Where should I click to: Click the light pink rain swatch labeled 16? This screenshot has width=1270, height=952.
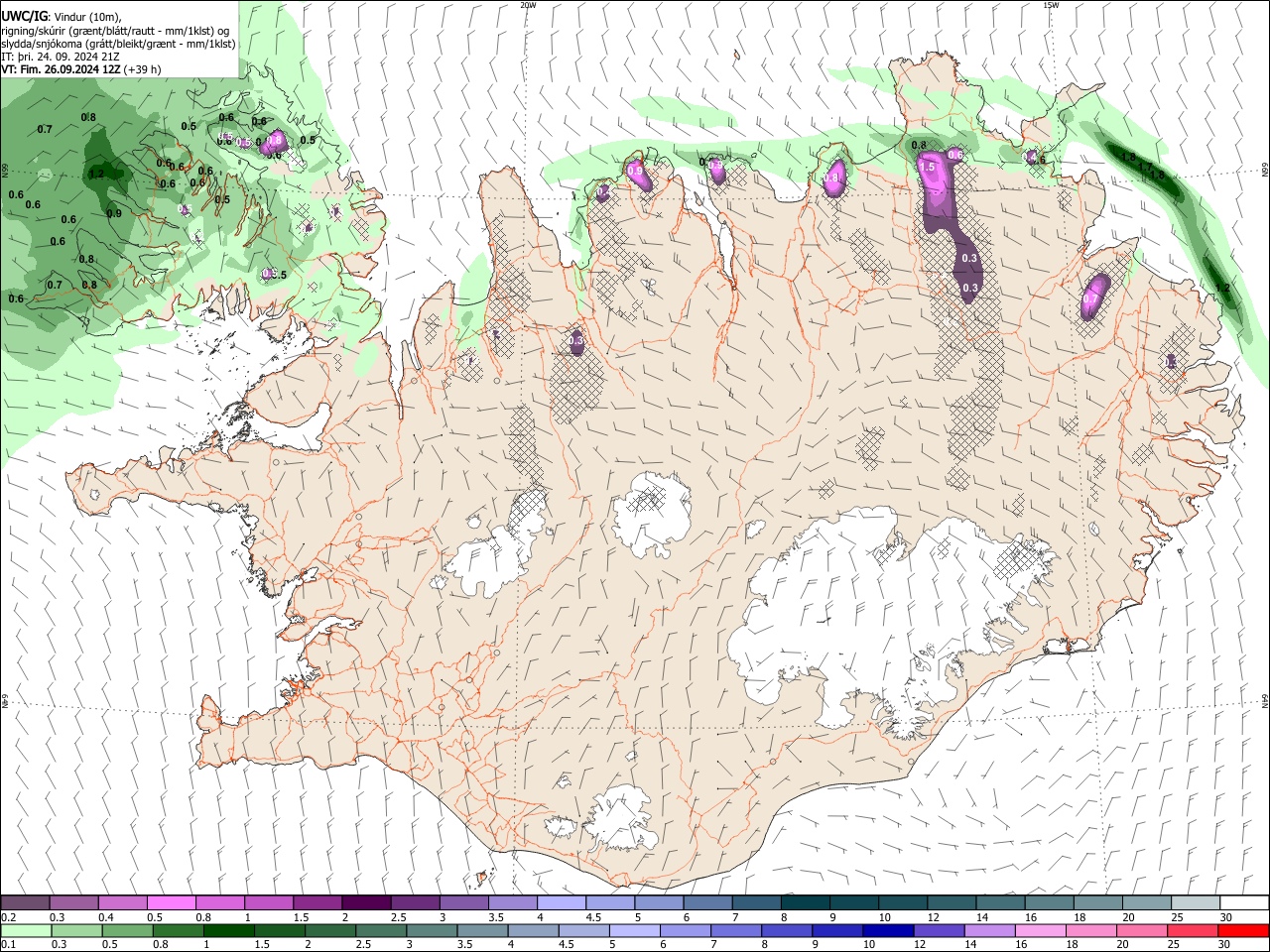click(x=1041, y=930)
